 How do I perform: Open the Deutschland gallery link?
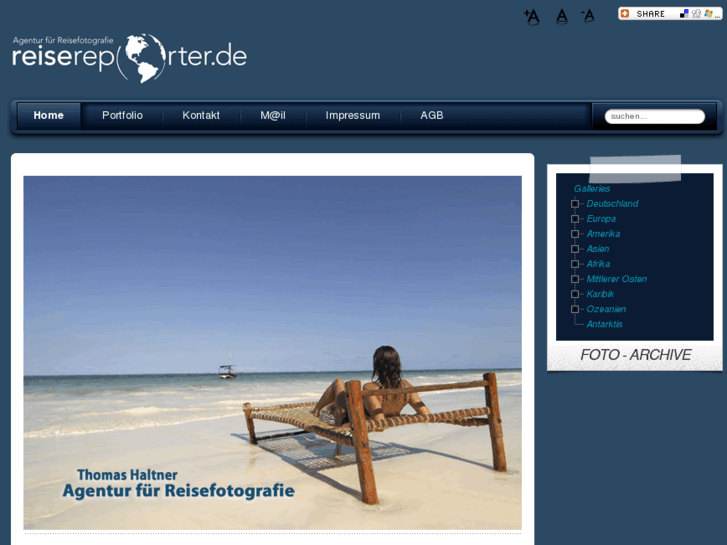[x=612, y=204]
